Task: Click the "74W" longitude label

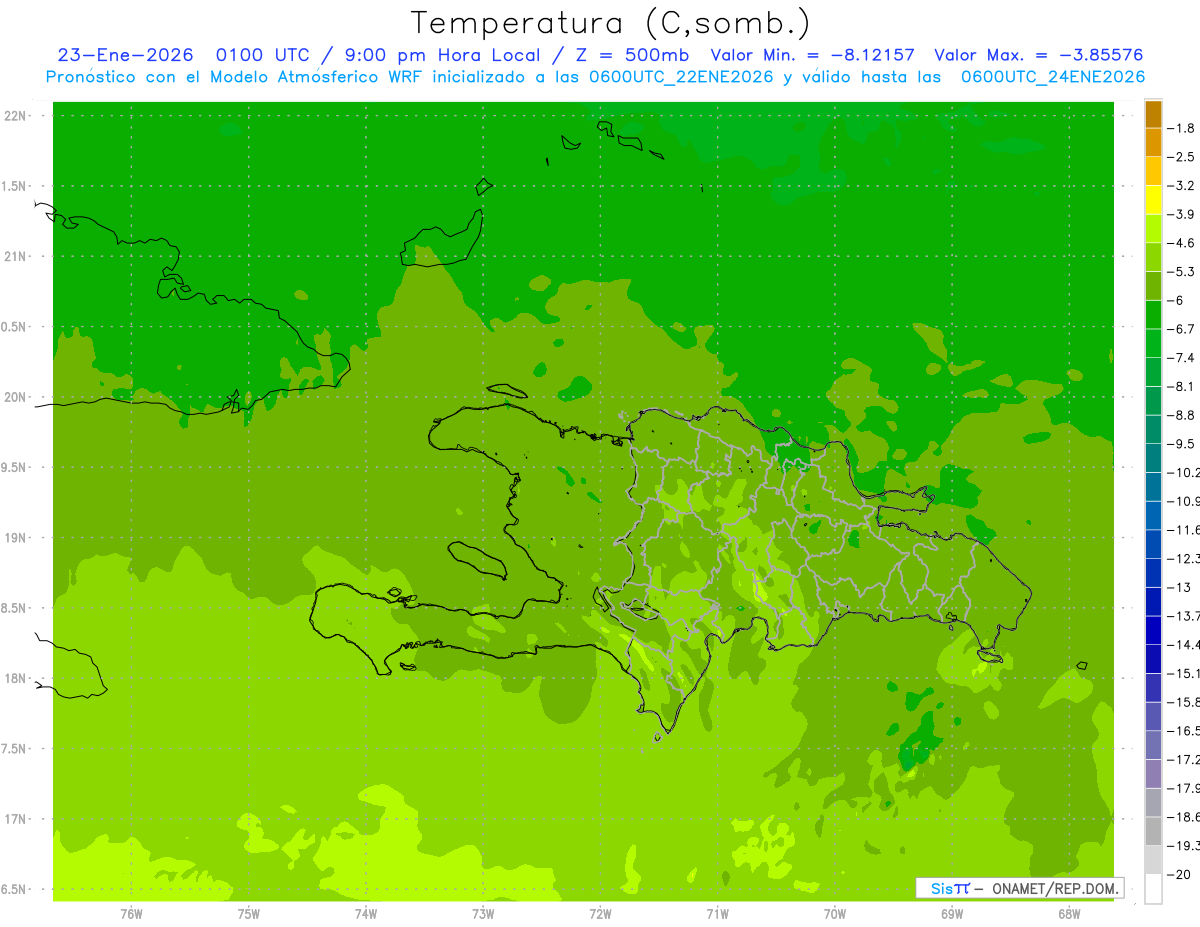Action: click(x=366, y=914)
